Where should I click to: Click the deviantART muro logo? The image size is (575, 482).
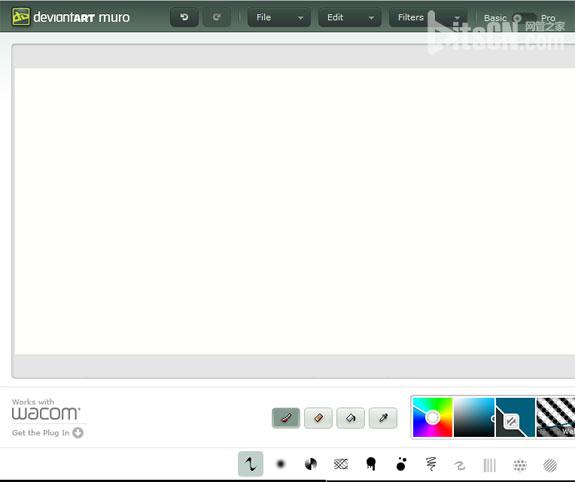pyautogui.click(x=70, y=17)
